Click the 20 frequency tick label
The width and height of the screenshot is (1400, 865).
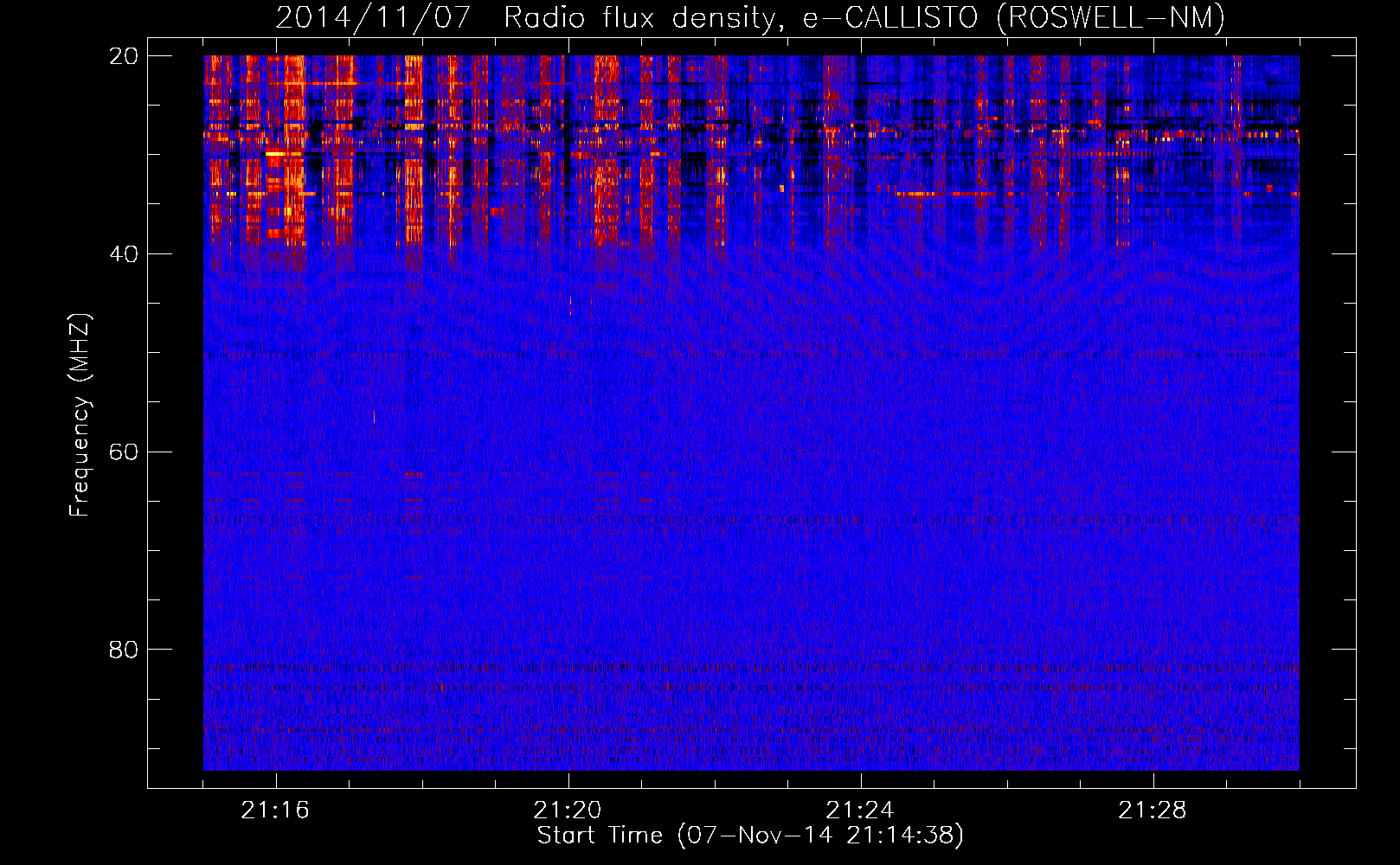(124, 56)
